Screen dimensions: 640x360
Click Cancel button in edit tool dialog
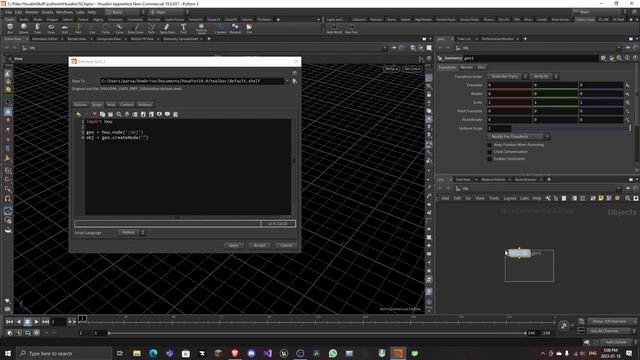[x=286, y=245]
